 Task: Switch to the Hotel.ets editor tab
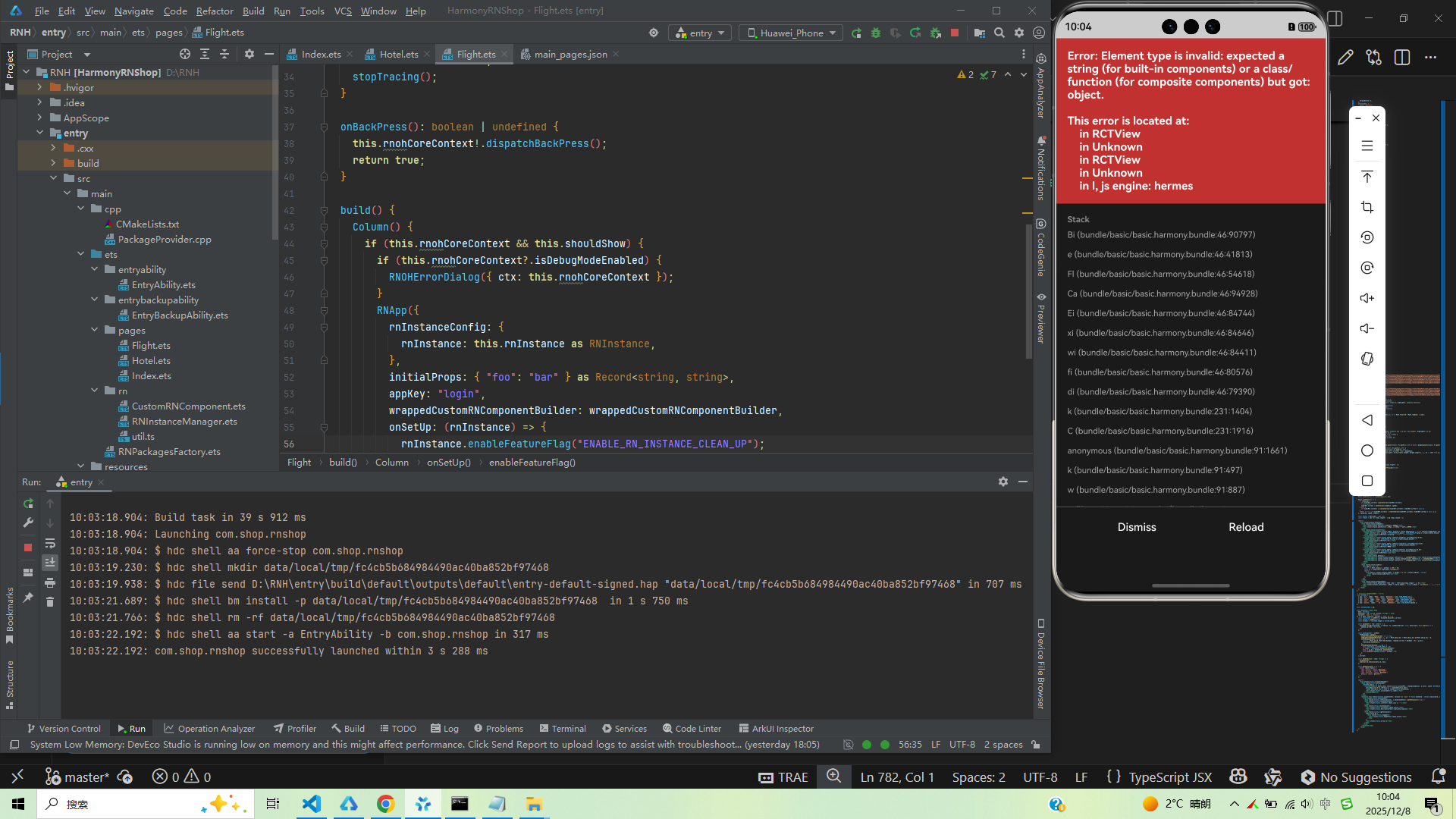click(x=398, y=54)
